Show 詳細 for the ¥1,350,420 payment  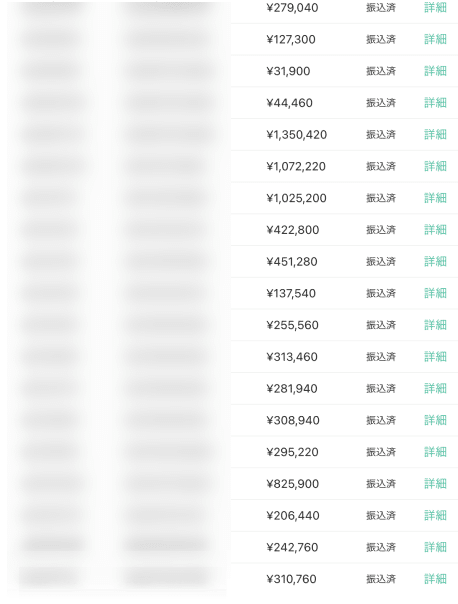tap(435, 134)
